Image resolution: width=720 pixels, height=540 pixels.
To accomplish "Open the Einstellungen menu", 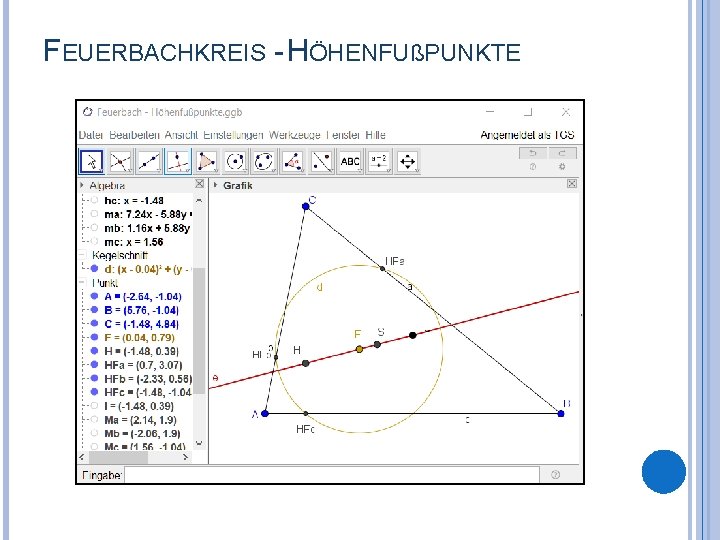I will pyautogui.click(x=233, y=135).
